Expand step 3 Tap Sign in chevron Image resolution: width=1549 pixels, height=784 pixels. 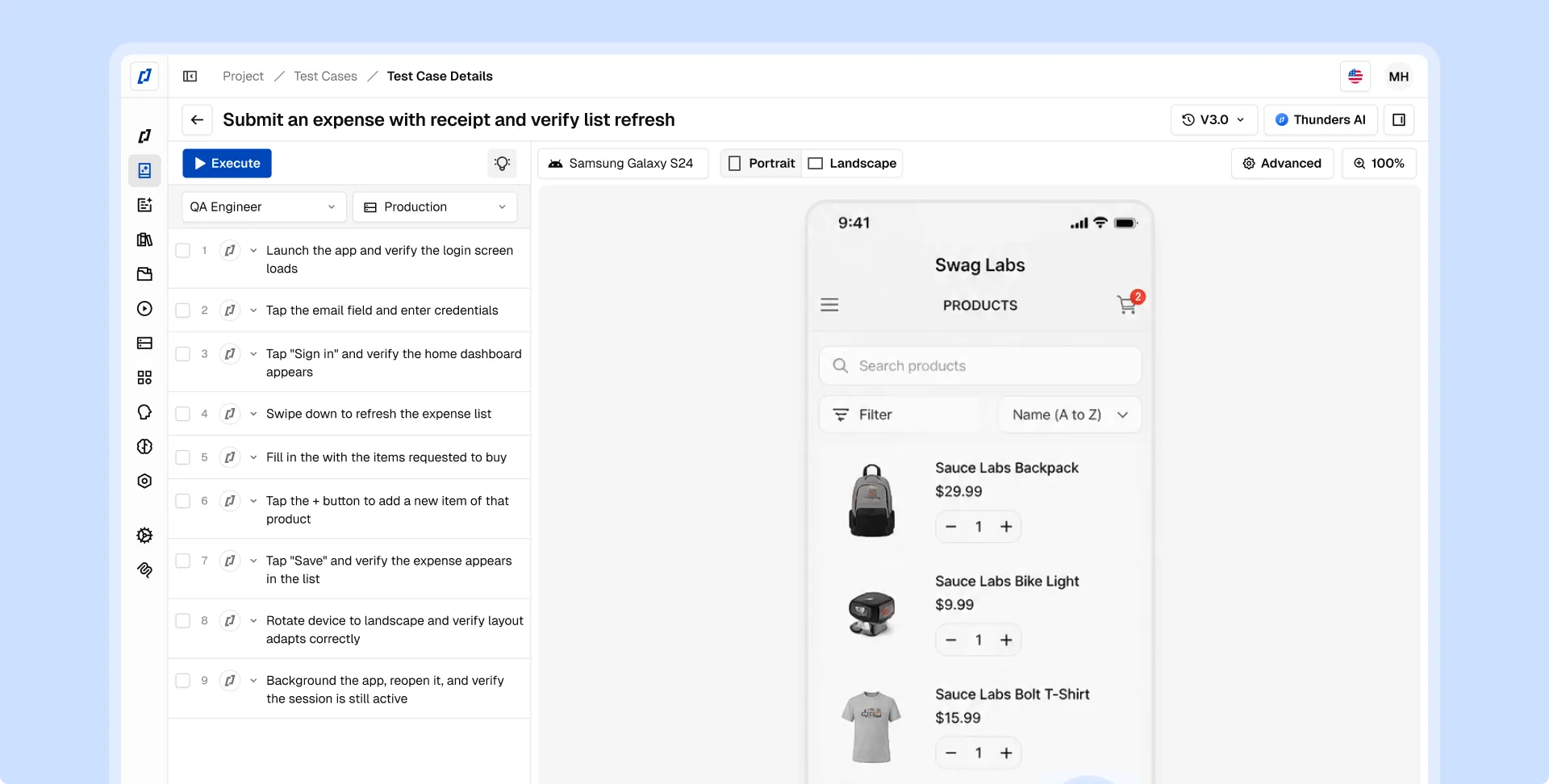coord(253,354)
